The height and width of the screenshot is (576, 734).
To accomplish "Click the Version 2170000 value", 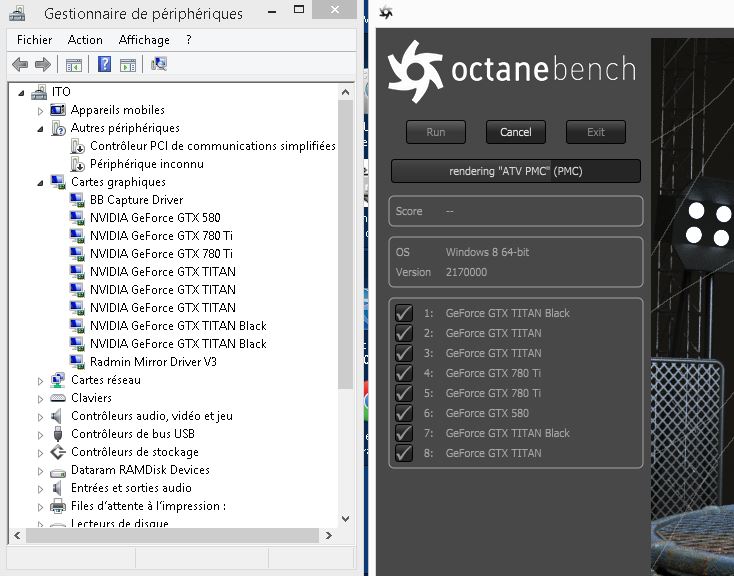I will tap(466, 272).
